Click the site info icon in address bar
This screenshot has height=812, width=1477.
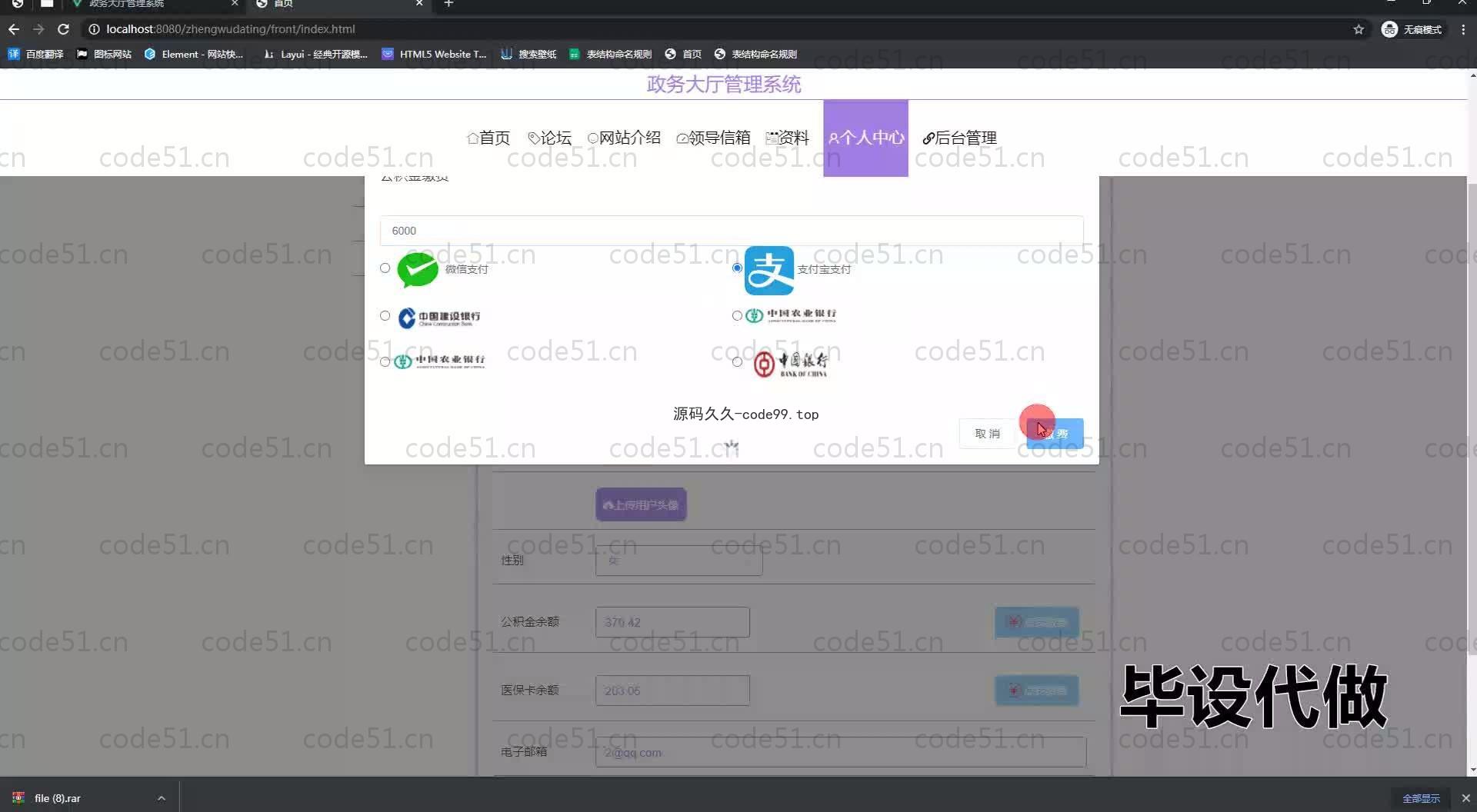[x=94, y=29]
